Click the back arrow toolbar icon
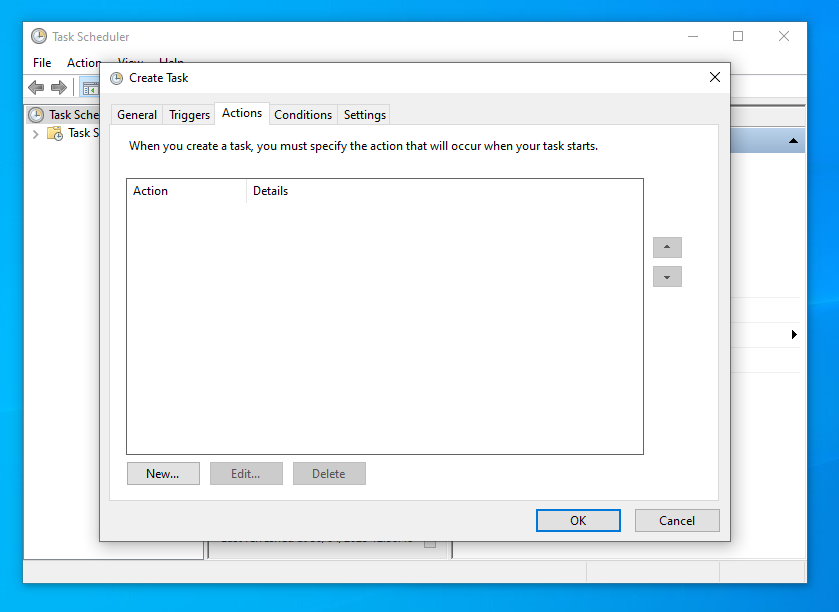The width and height of the screenshot is (839, 612). pyautogui.click(x=37, y=88)
